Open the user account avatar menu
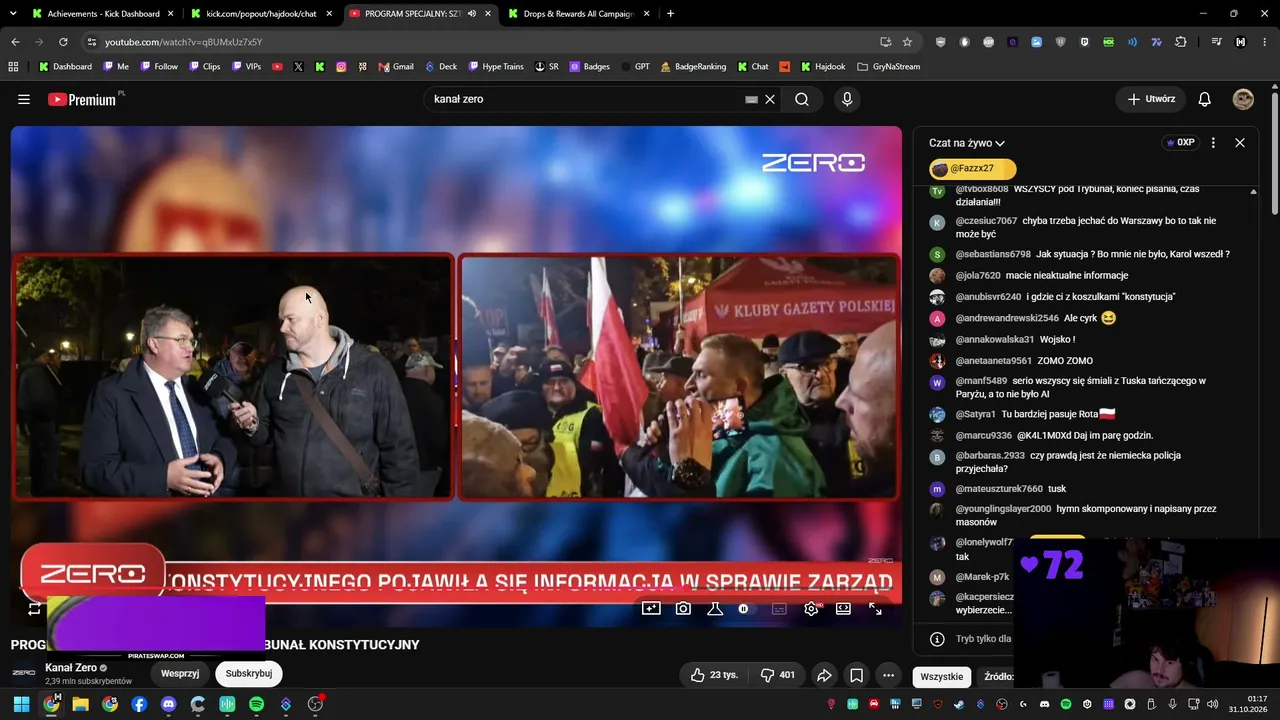The image size is (1280, 720). click(x=1243, y=99)
